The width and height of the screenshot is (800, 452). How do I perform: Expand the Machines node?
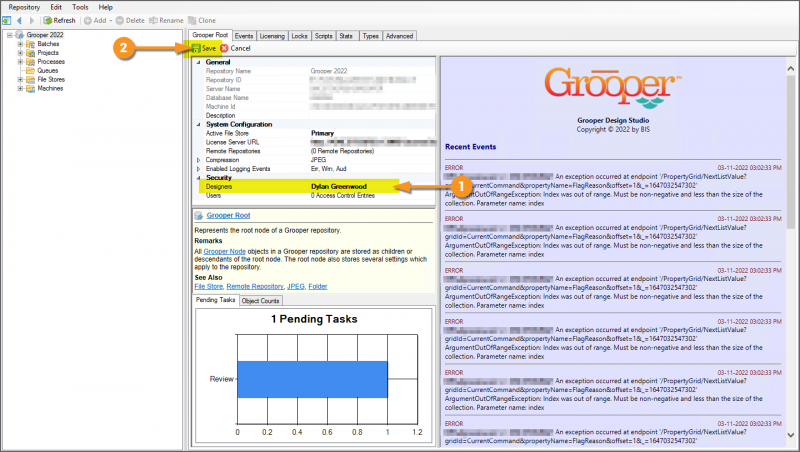click(x=20, y=88)
